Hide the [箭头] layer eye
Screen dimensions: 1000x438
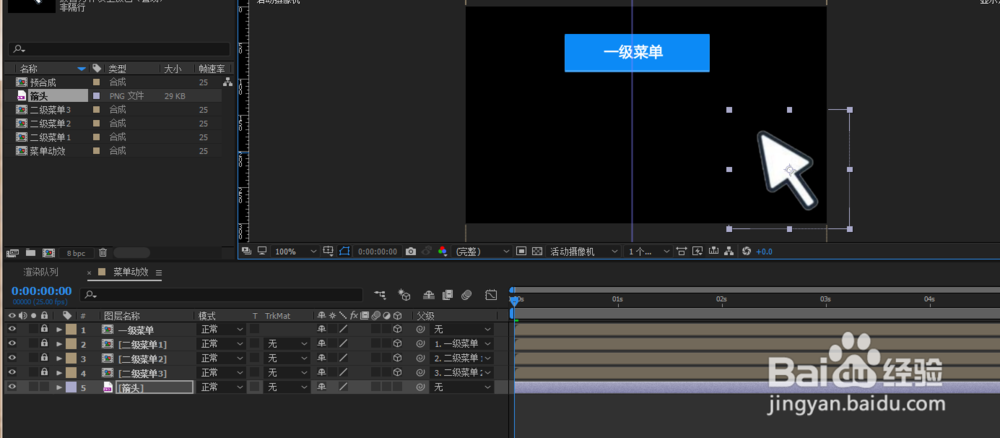(12, 386)
